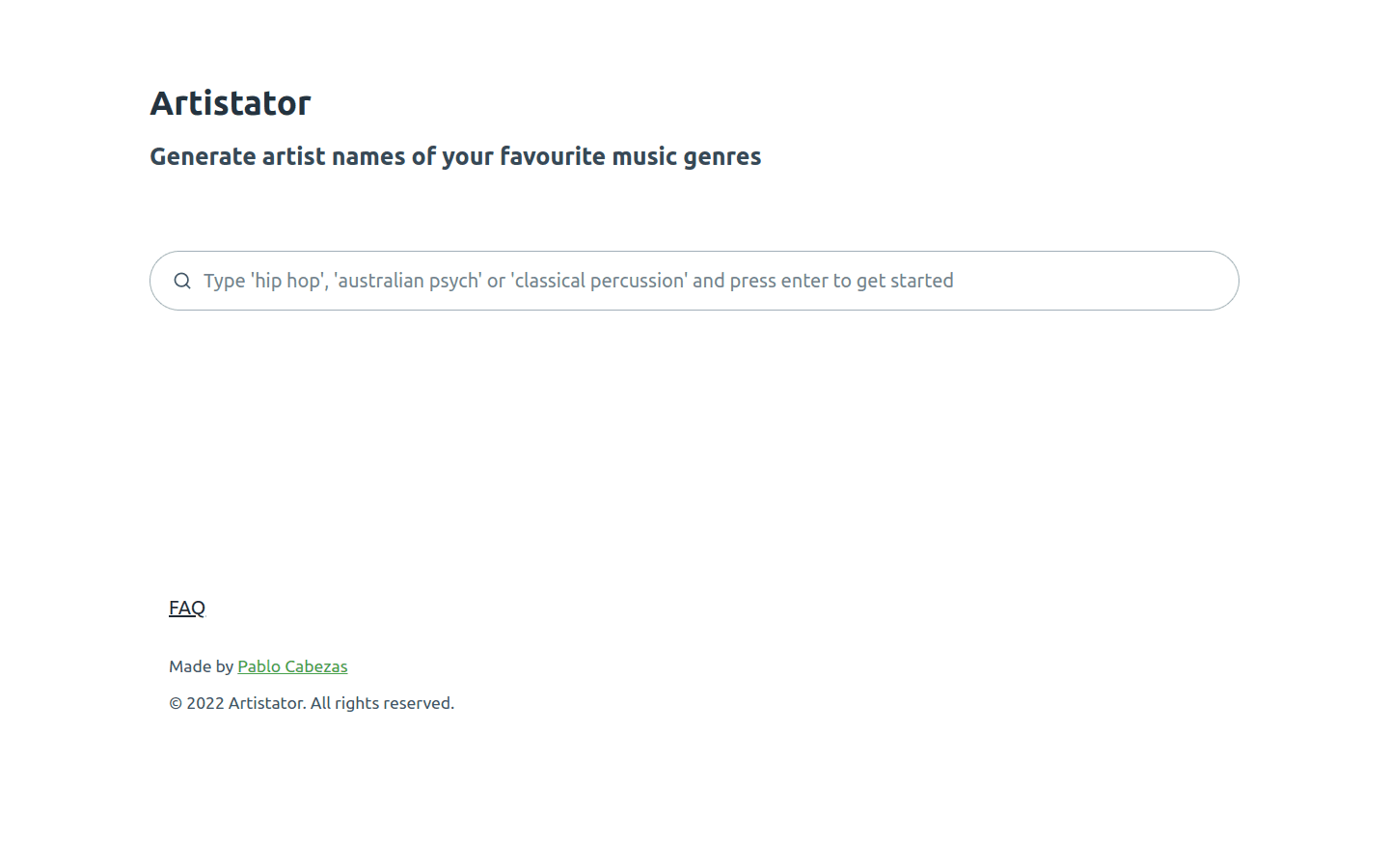
Task: Click the FAQ footer link
Action: click(x=186, y=608)
